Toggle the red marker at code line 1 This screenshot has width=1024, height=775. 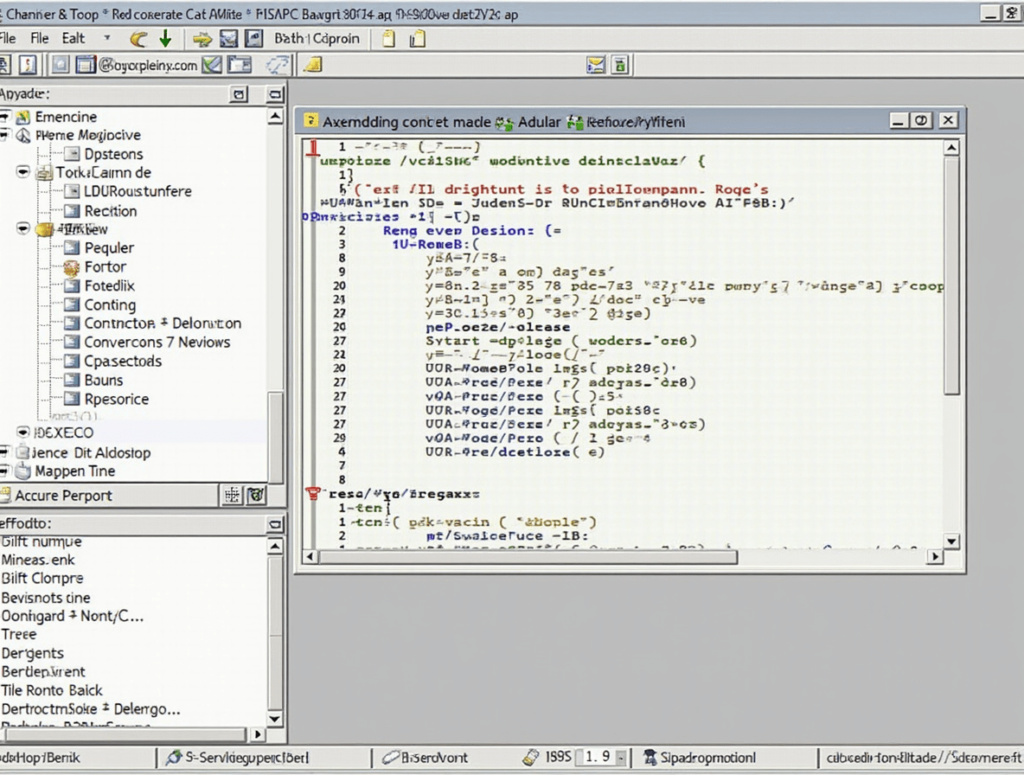[313, 148]
